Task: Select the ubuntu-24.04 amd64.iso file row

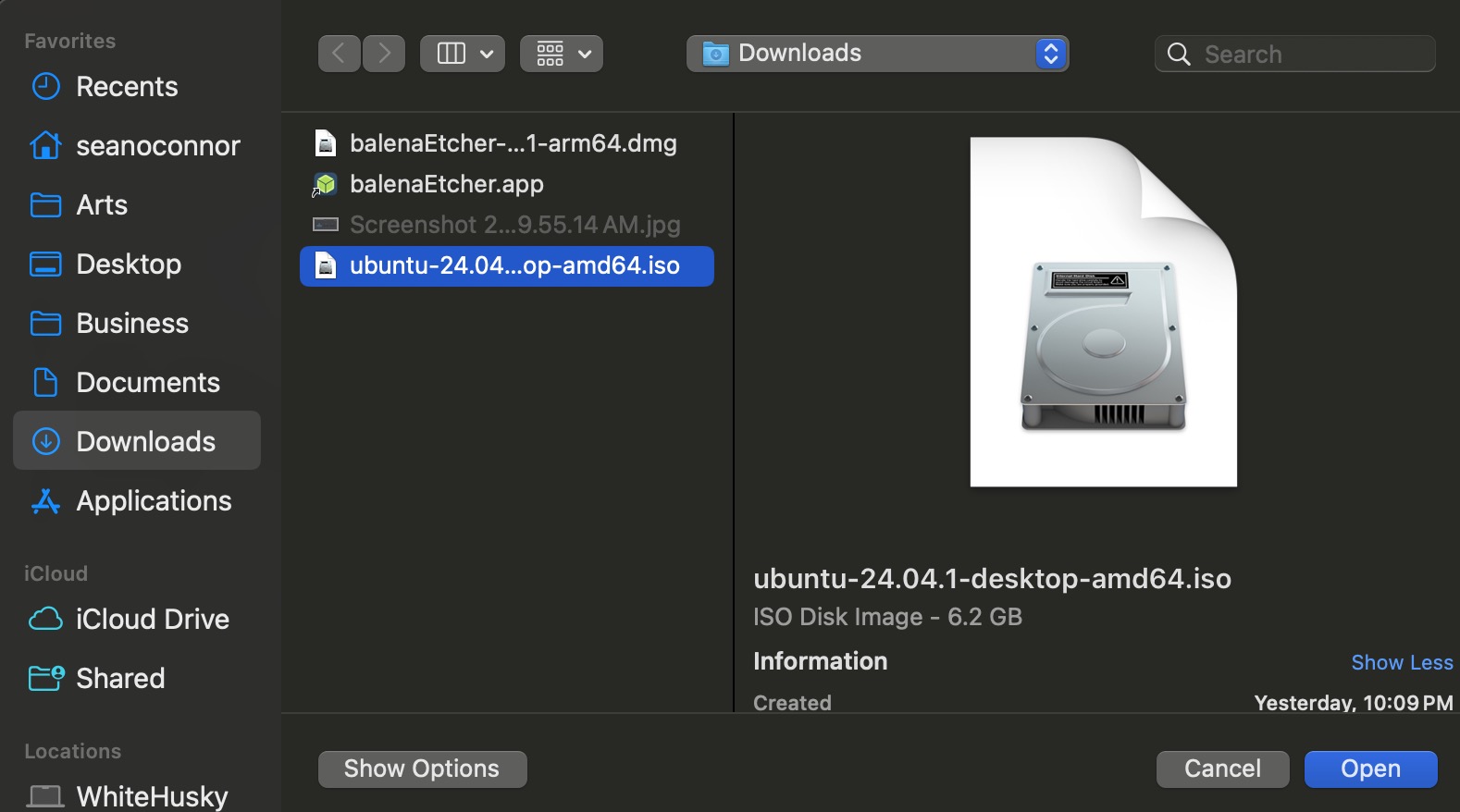Action: [507, 266]
